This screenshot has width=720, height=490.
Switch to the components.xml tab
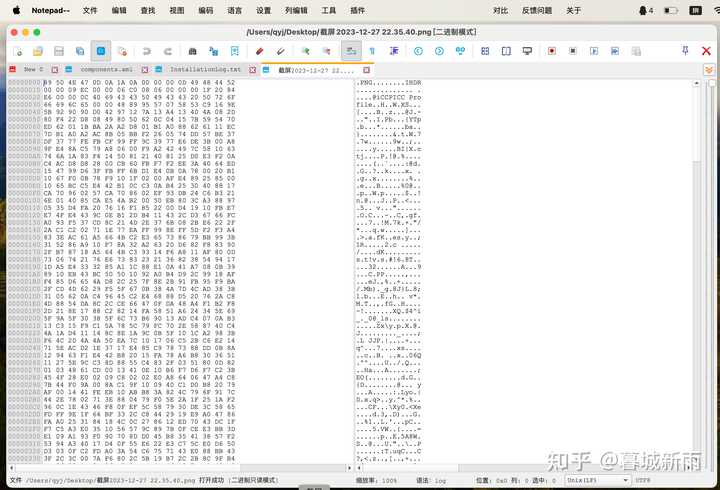click(x=107, y=70)
